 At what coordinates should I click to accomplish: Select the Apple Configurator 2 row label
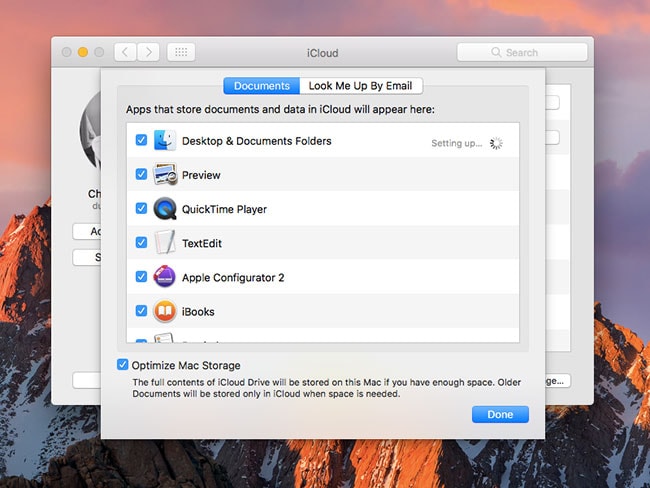233,277
